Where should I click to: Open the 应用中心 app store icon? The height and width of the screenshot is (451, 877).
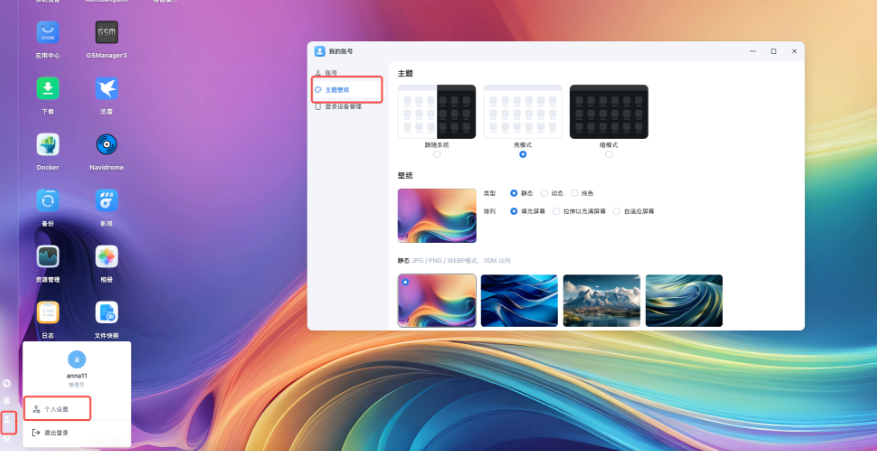[48, 32]
